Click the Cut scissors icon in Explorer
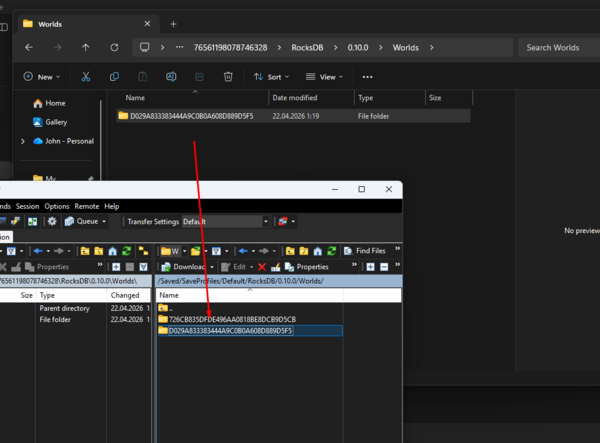600x443 pixels. [86, 76]
